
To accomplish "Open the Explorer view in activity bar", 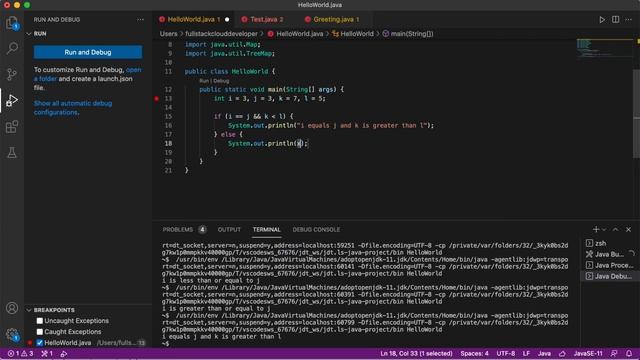I will [x=12, y=22].
